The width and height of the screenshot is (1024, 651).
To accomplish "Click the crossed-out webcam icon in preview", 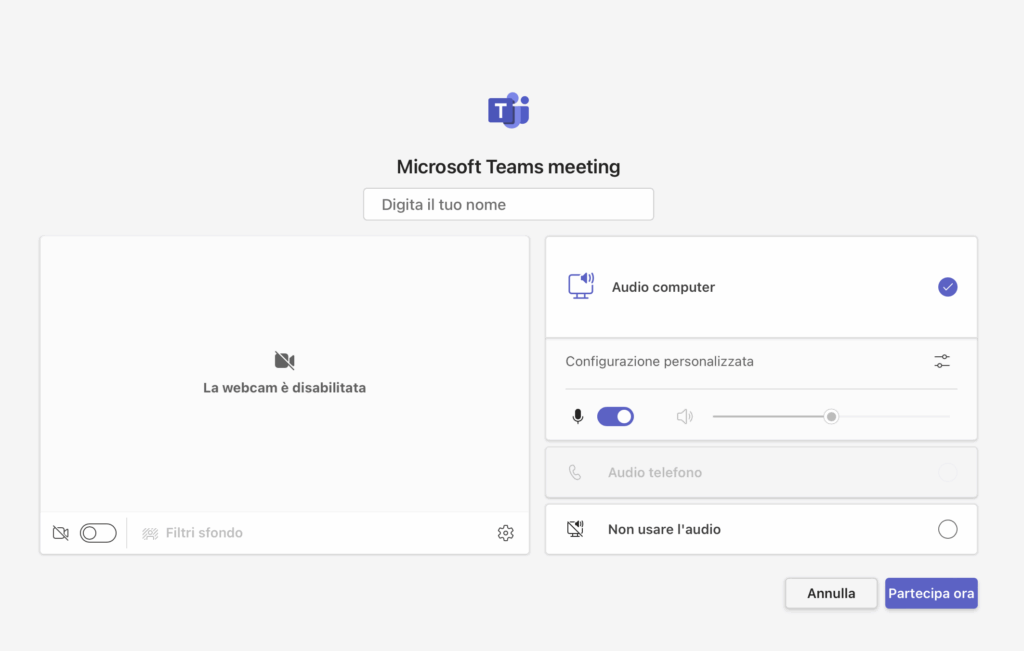I will [x=285, y=360].
